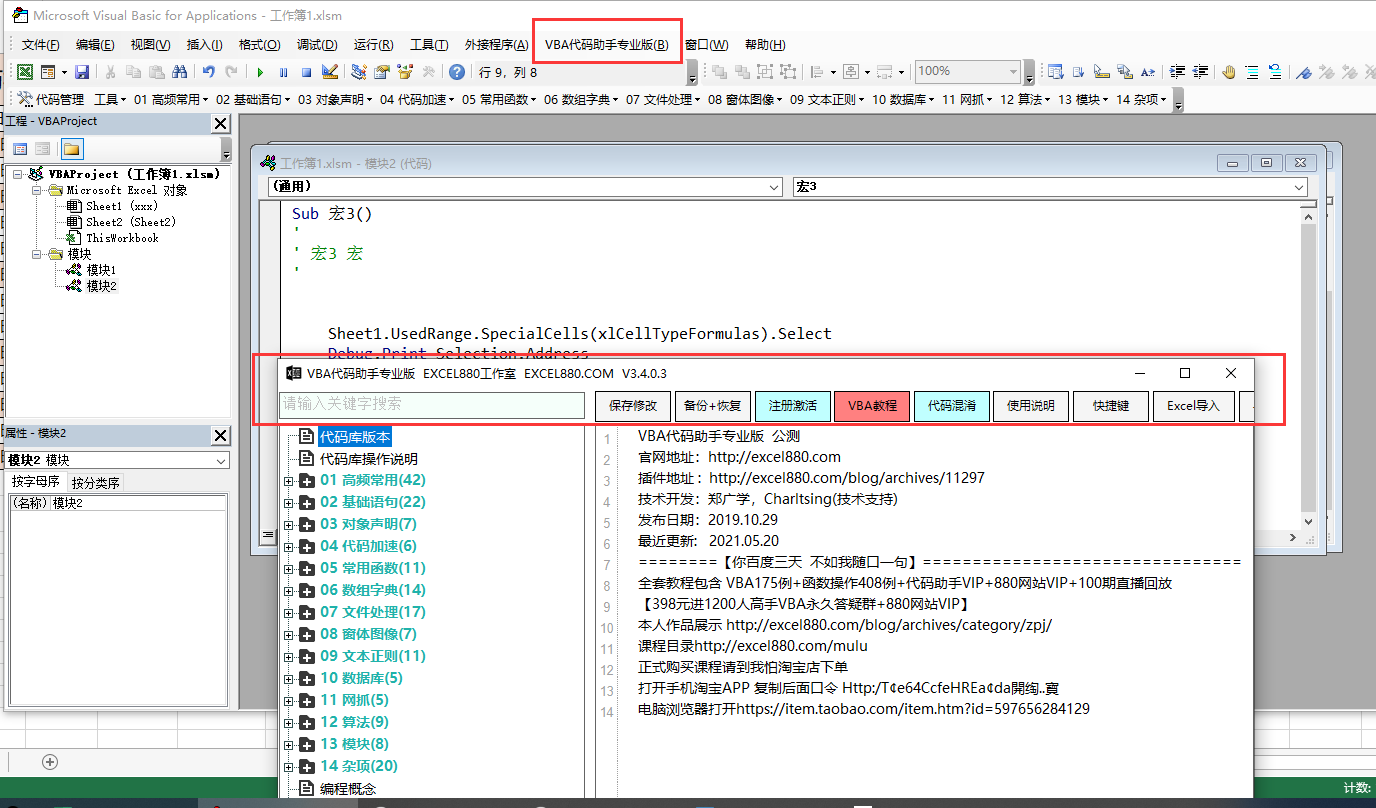Open the 插入(I) menu

pos(205,45)
